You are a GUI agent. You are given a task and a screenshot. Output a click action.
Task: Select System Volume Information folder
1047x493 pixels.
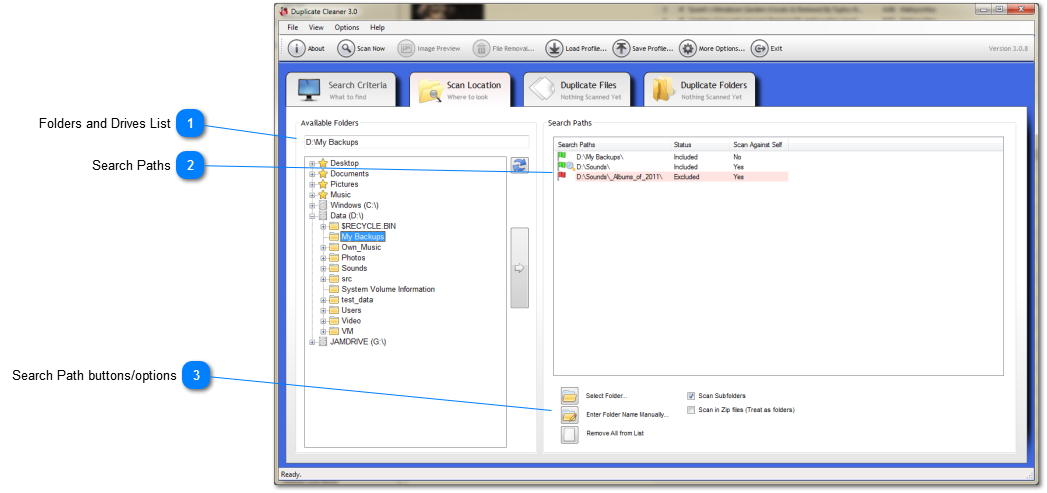[x=388, y=289]
